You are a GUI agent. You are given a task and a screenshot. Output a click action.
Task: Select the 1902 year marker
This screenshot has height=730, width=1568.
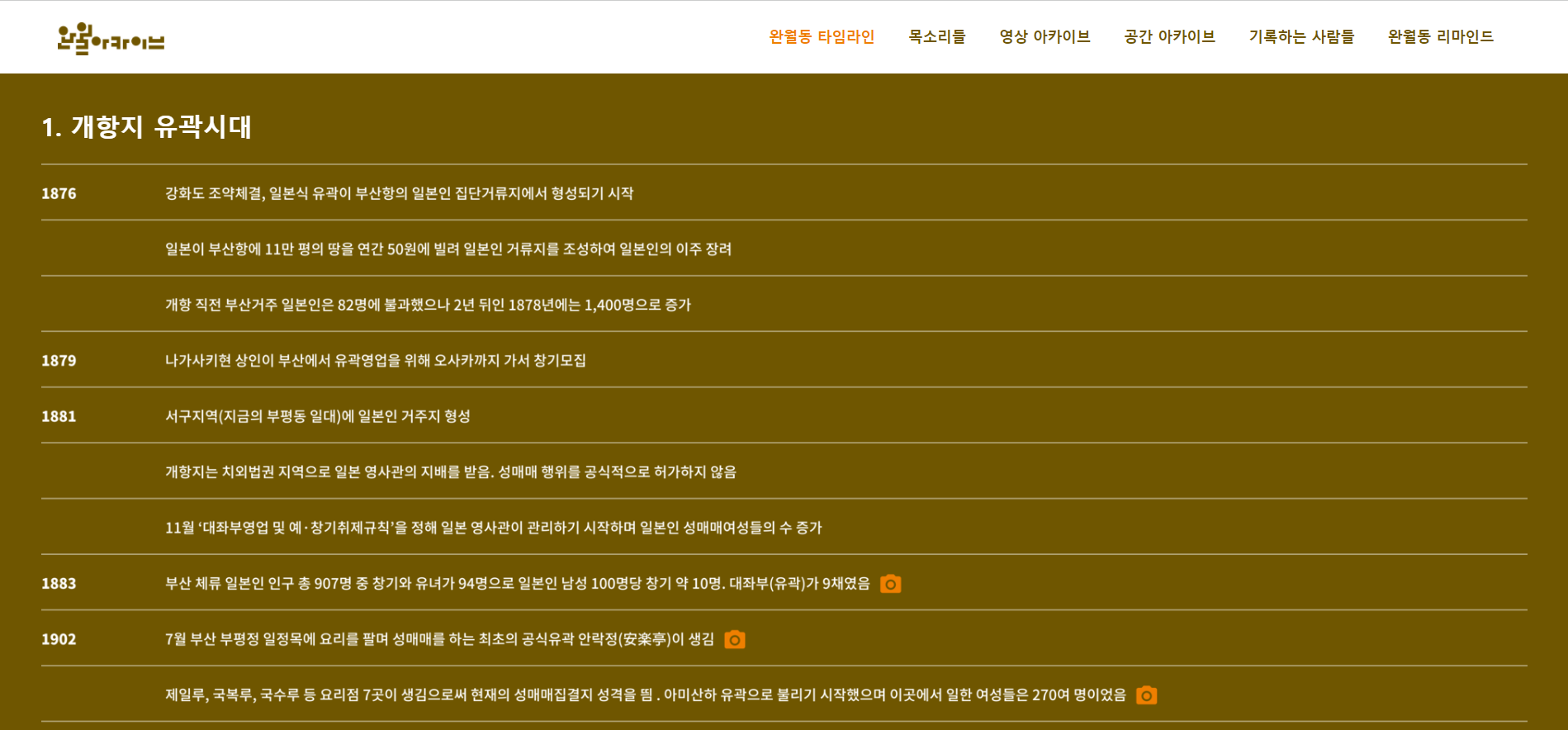pos(59,640)
